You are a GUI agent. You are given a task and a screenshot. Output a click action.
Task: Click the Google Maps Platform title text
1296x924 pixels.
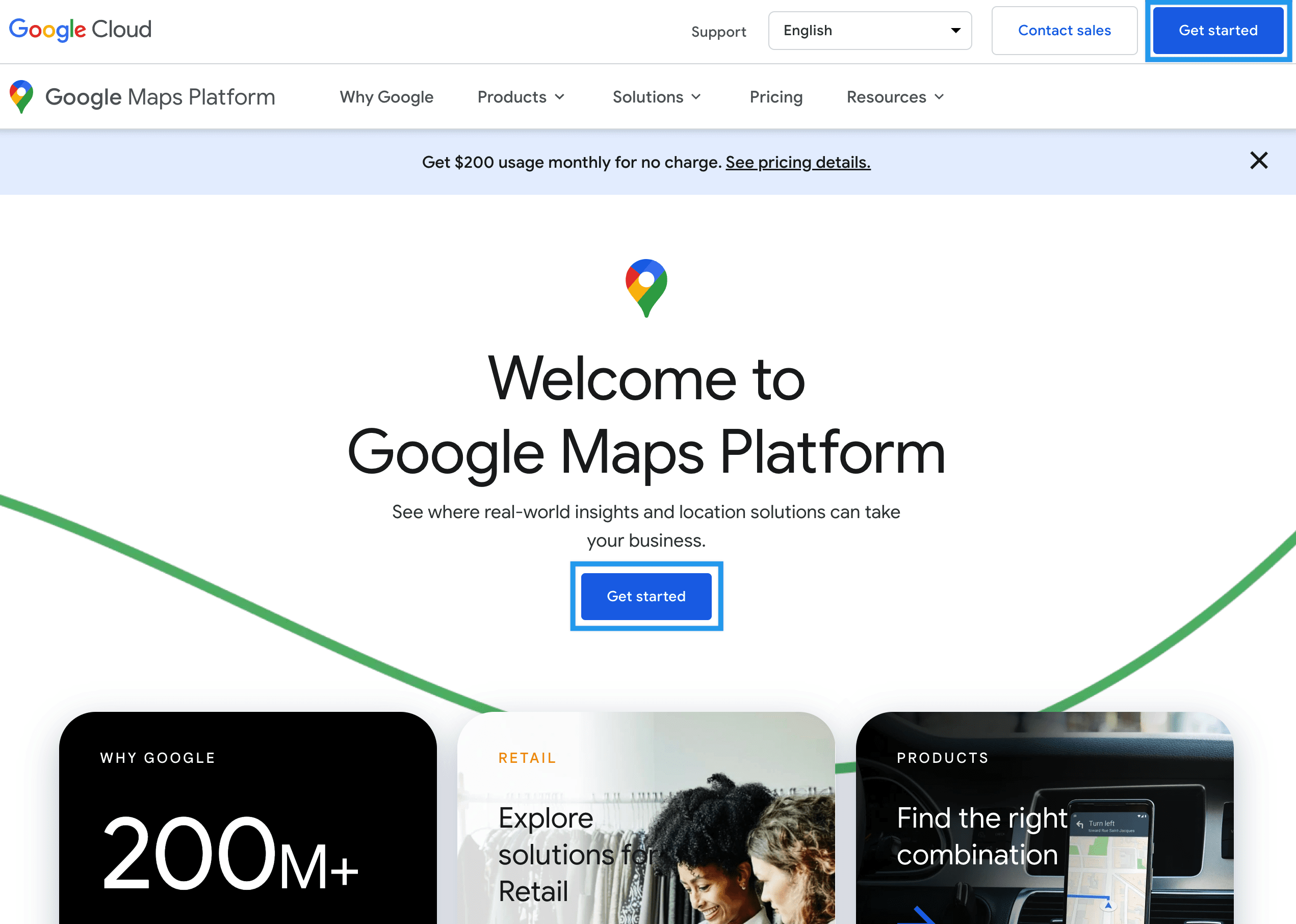pos(160,97)
